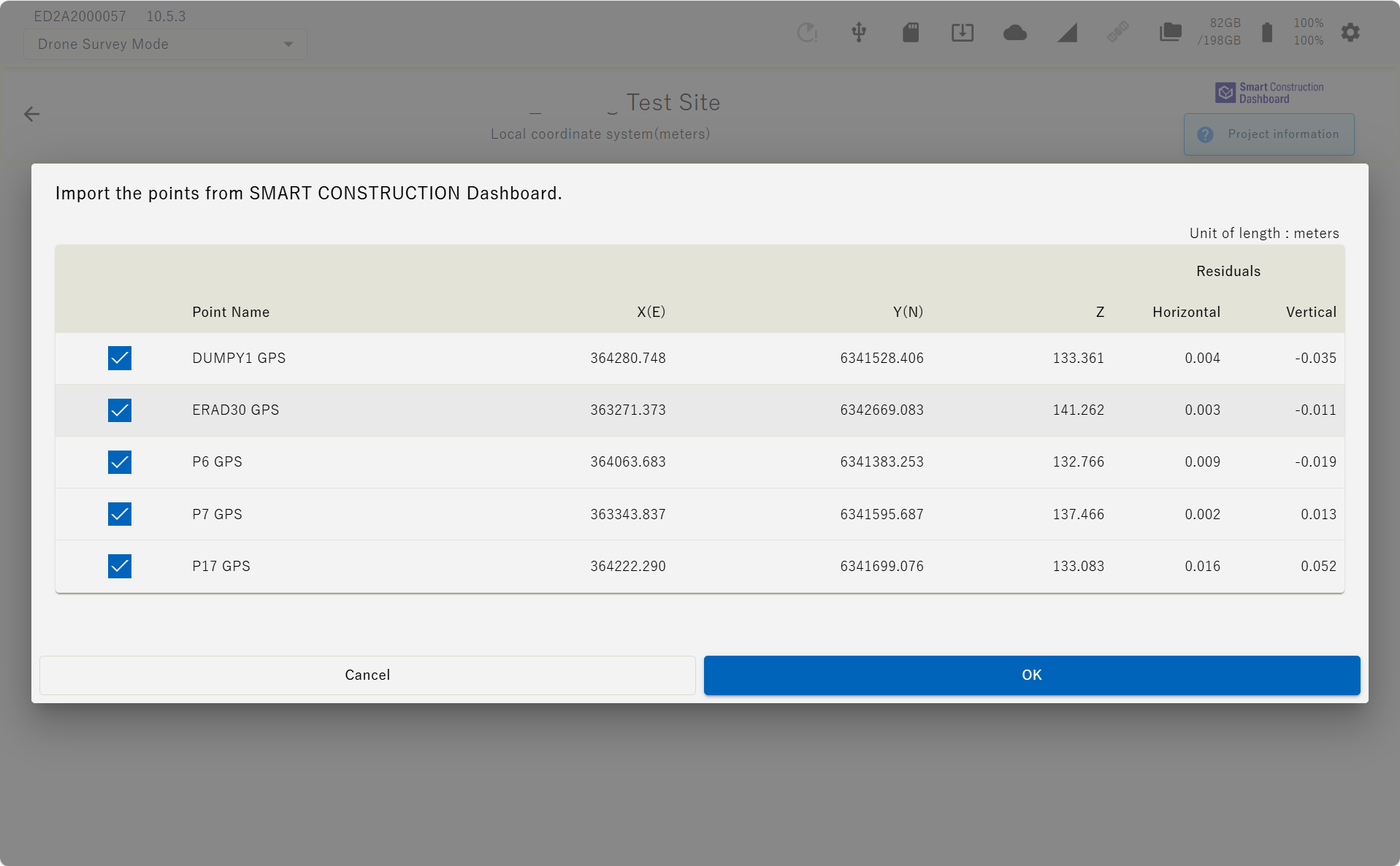This screenshot has height=866, width=1400.
Task: Open Project information
Action: coord(1269,134)
